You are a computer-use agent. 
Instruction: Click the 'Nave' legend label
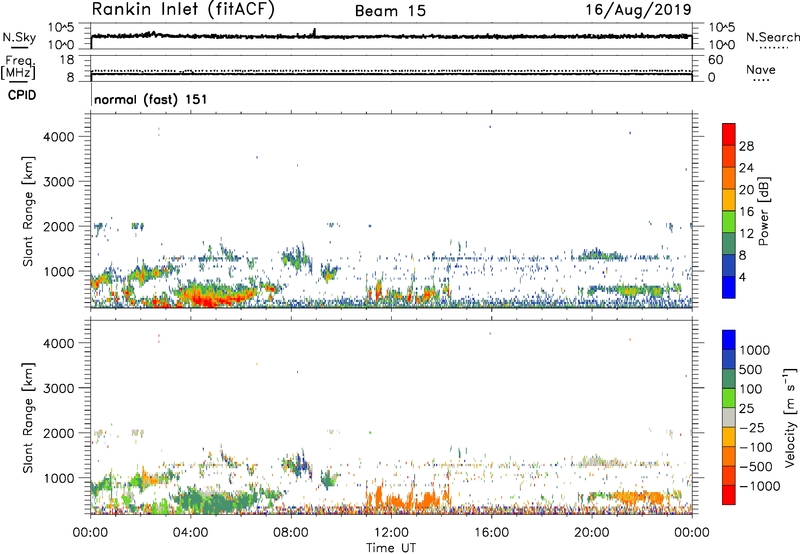coord(761,70)
